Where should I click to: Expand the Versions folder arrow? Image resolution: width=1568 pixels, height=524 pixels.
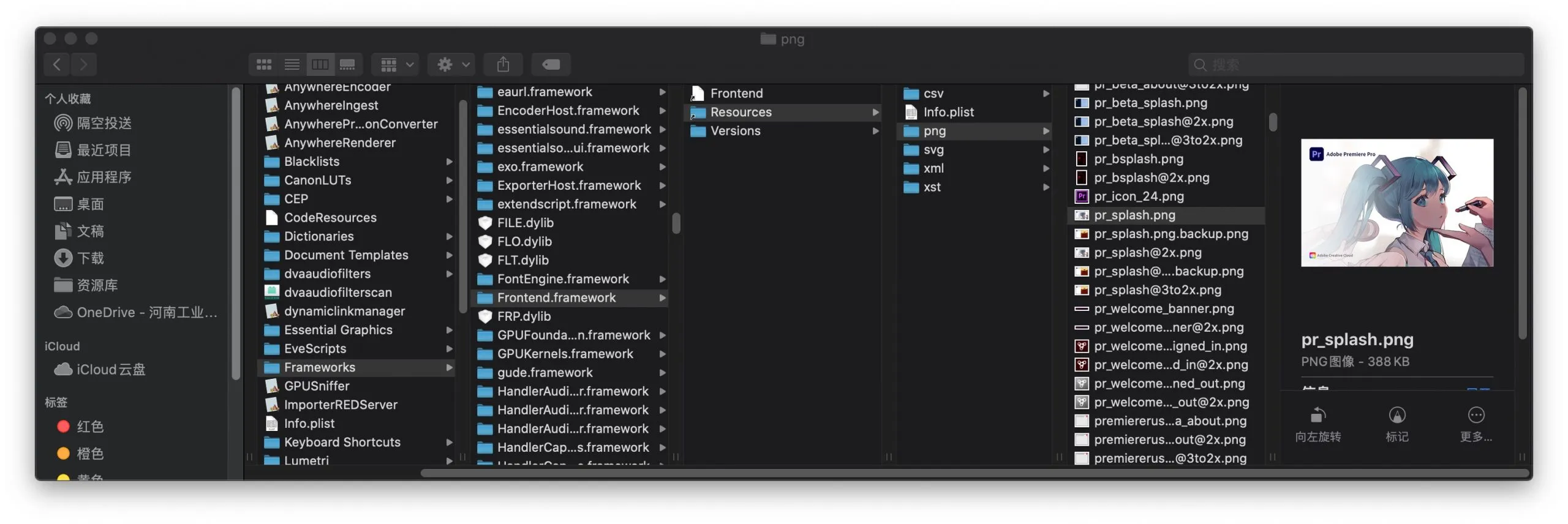pos(876,131)
